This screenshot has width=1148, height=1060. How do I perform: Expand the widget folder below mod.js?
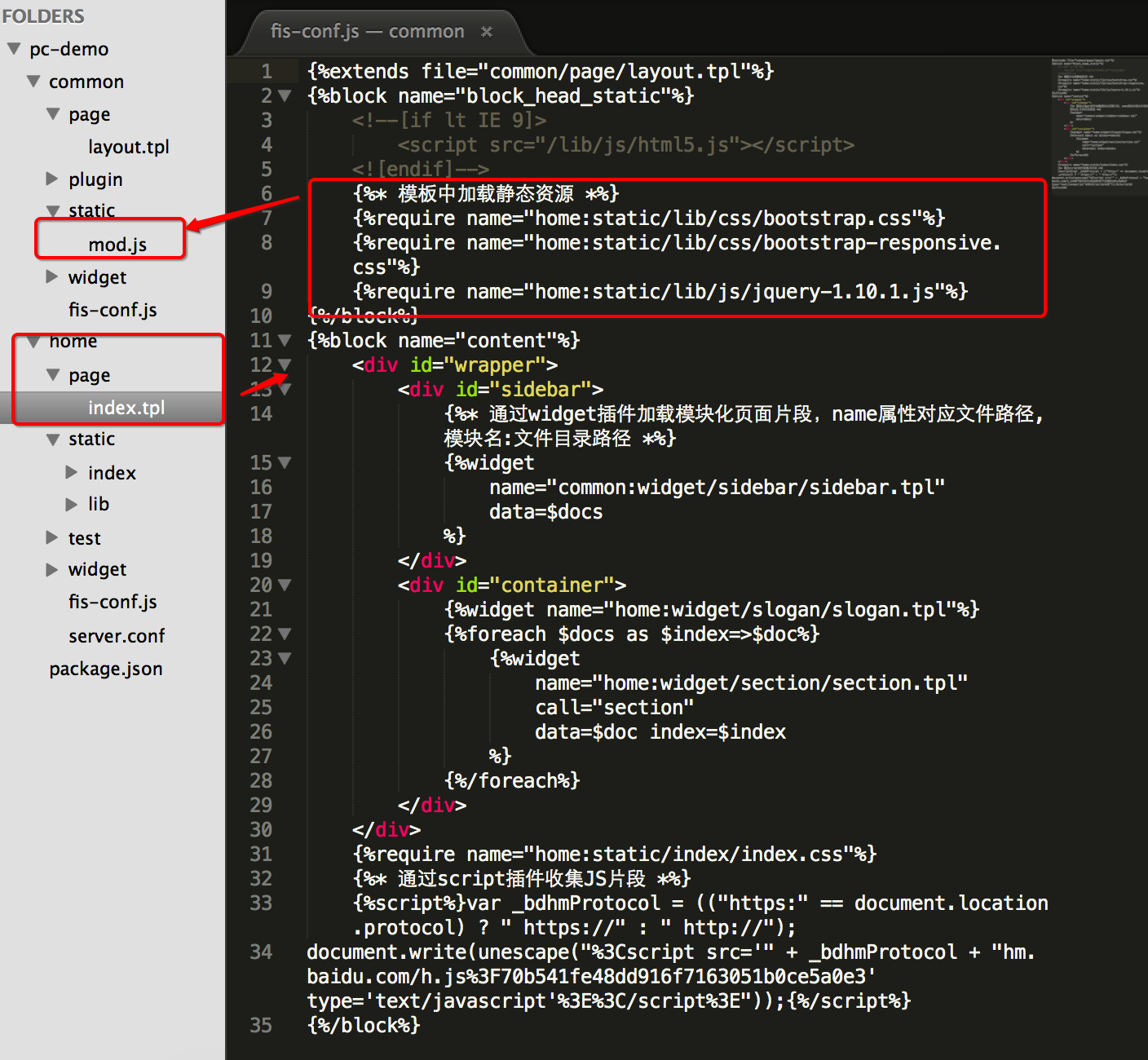point(52,276)
